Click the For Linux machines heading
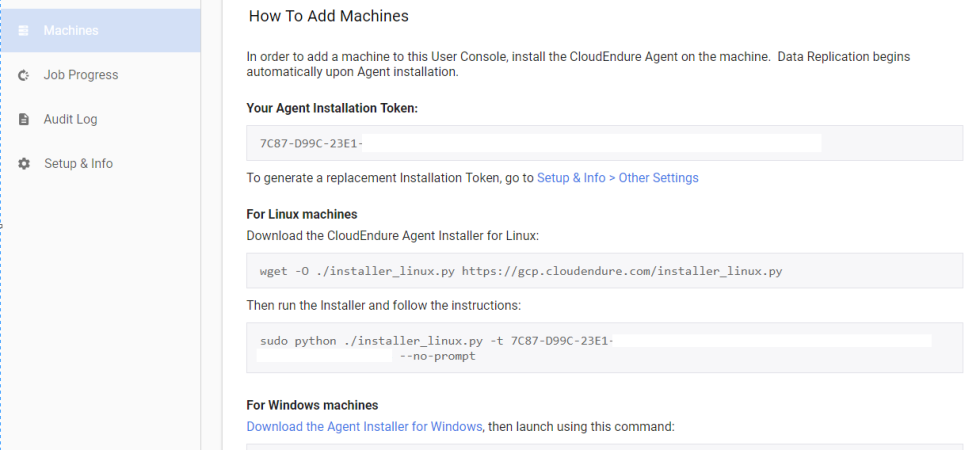Image resolution: width=980 pixels, height=450 pixels. pos(302,214)
